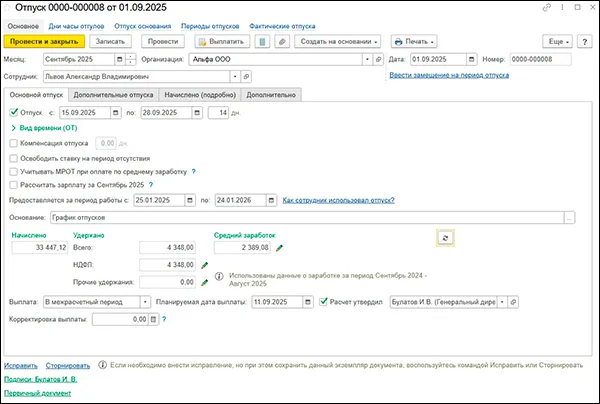Click the report icon next to Выплатить

(x=262, y=42)
